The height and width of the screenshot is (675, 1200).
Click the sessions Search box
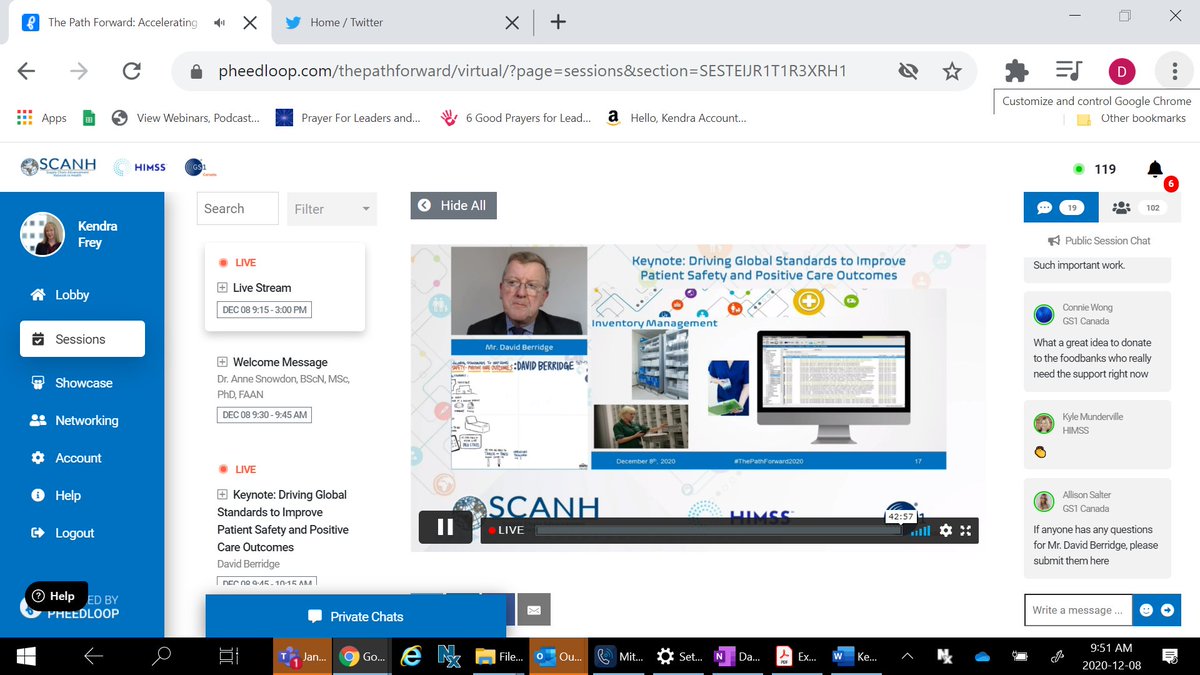coord(238,208)
